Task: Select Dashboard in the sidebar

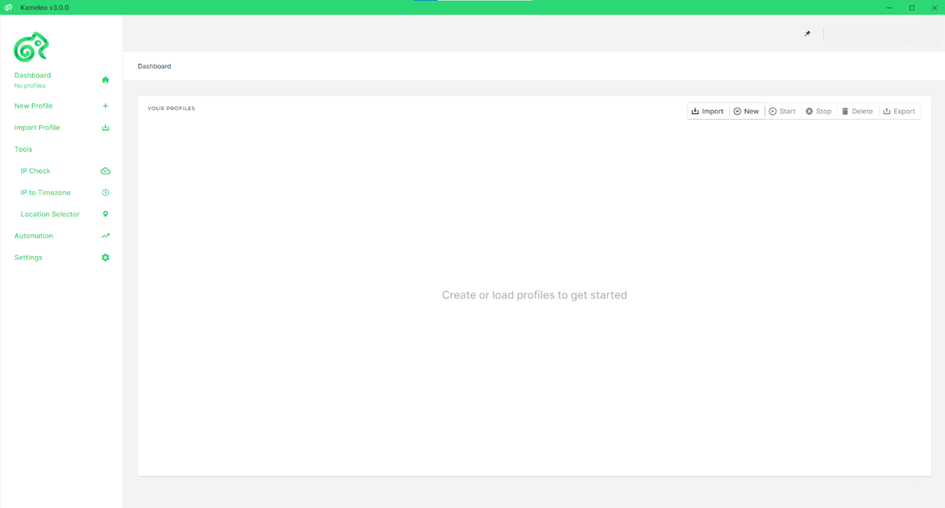Action: (33, 75)
